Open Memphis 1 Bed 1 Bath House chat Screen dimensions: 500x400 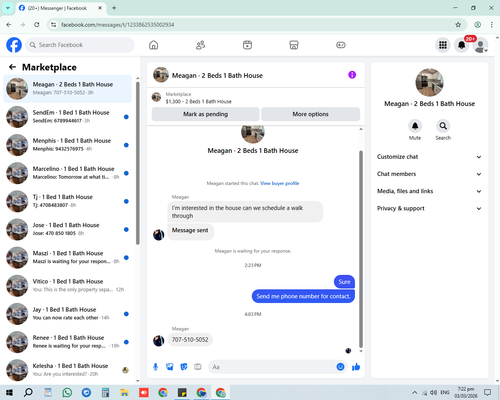pos(67,145)
